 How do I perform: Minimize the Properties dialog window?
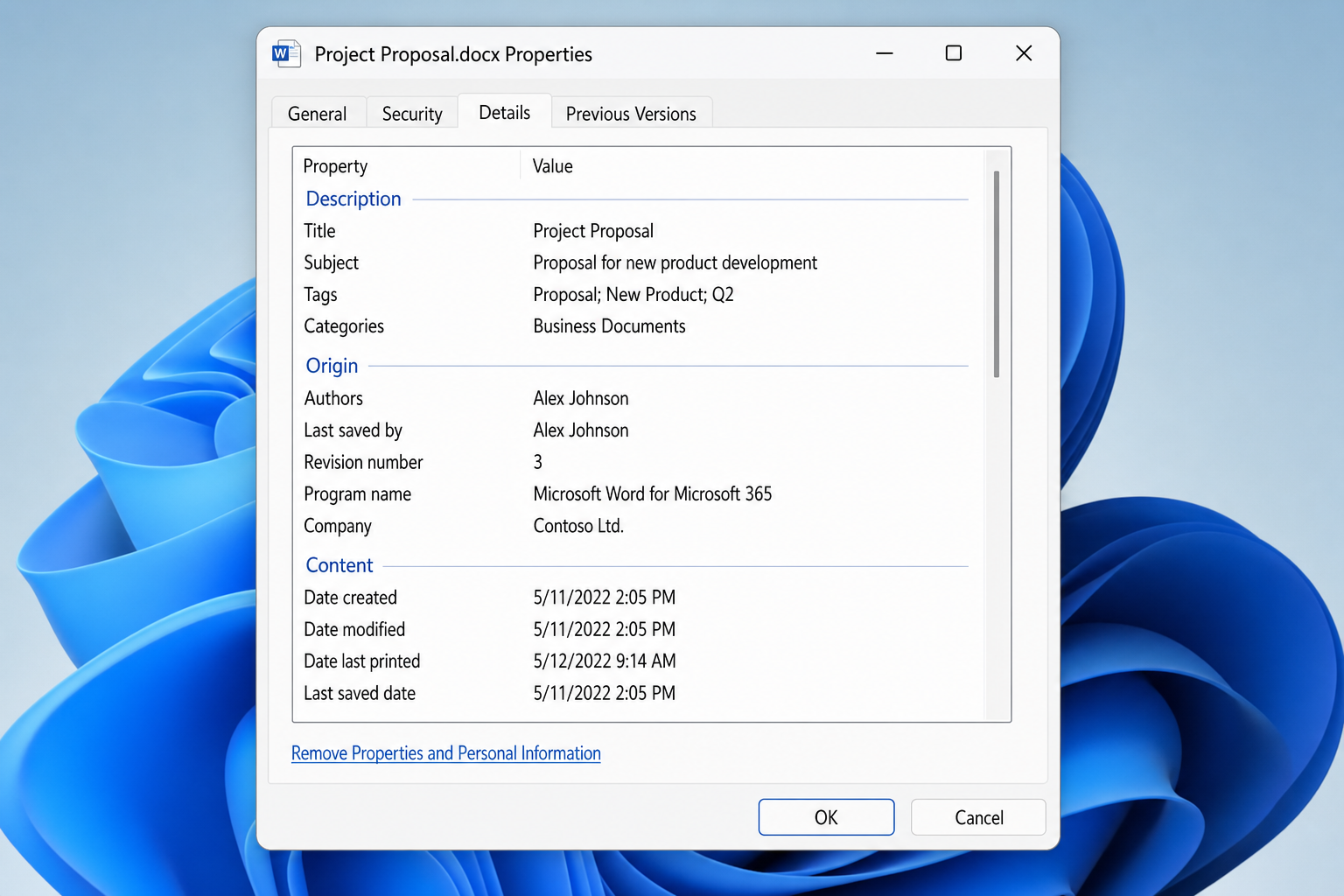point(885,53)
